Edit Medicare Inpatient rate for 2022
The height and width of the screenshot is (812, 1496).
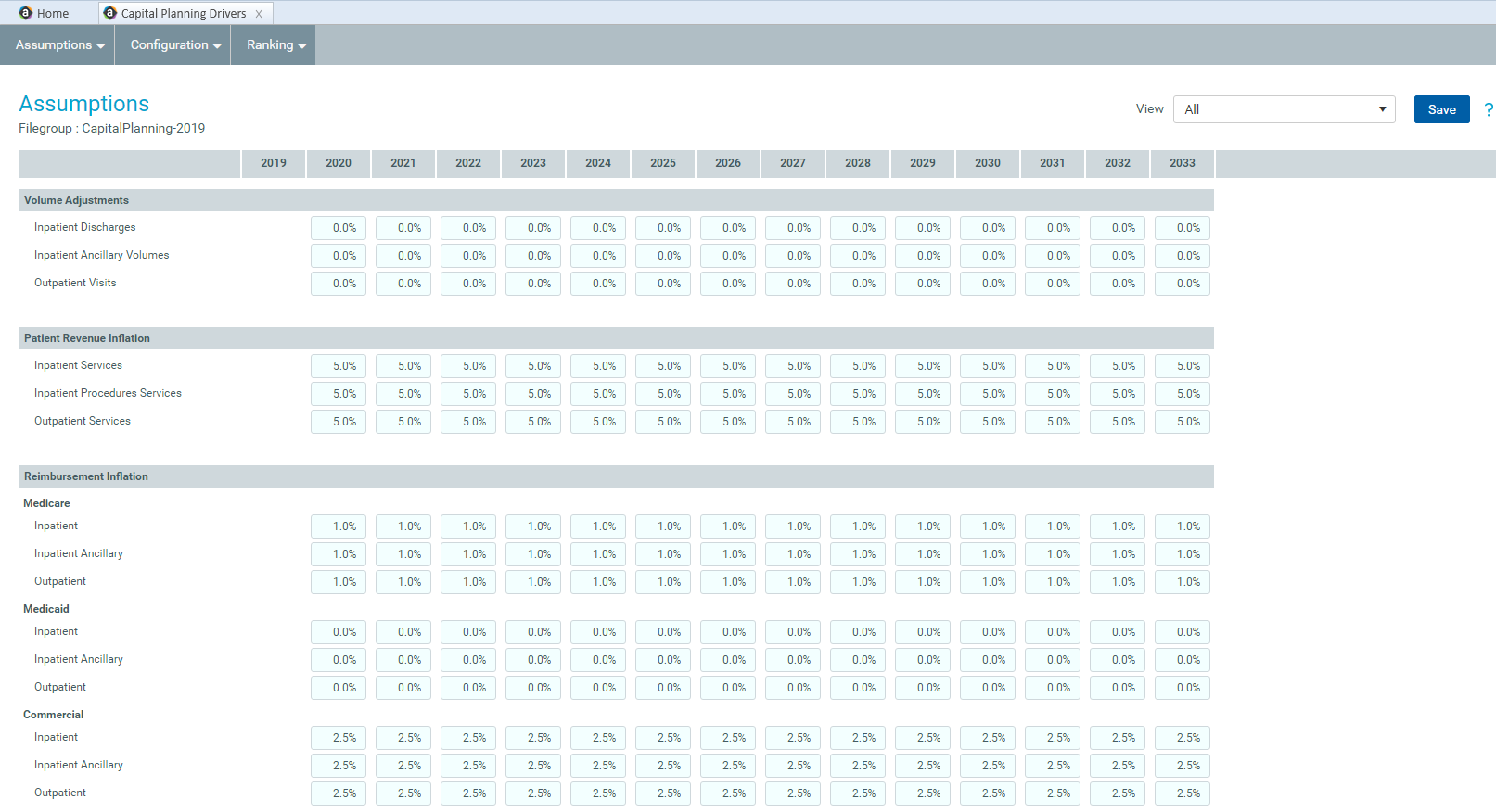point(468,527)
